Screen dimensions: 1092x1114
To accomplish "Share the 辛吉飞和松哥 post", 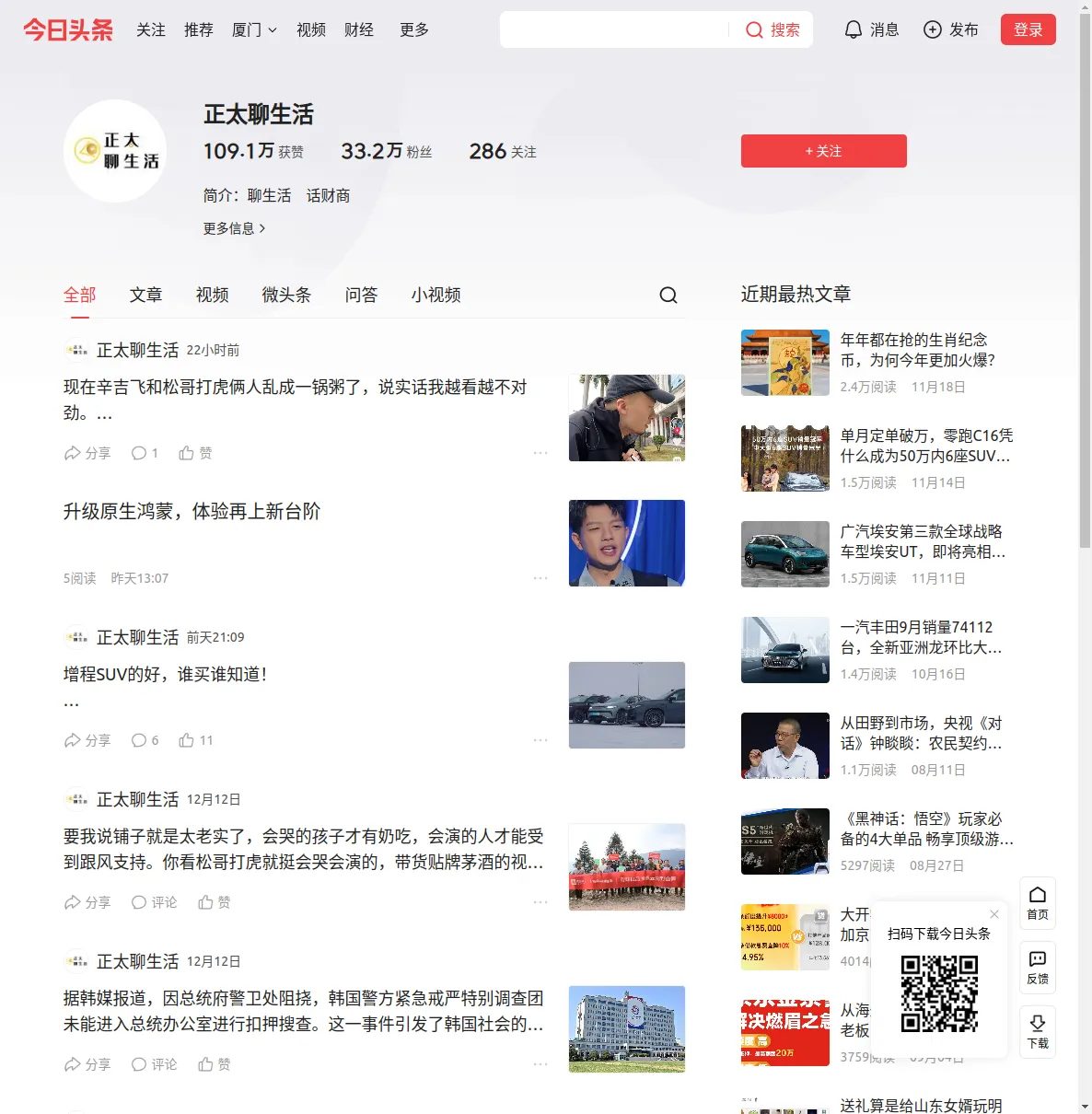I will pyautogui.click(x=87, y=453).
